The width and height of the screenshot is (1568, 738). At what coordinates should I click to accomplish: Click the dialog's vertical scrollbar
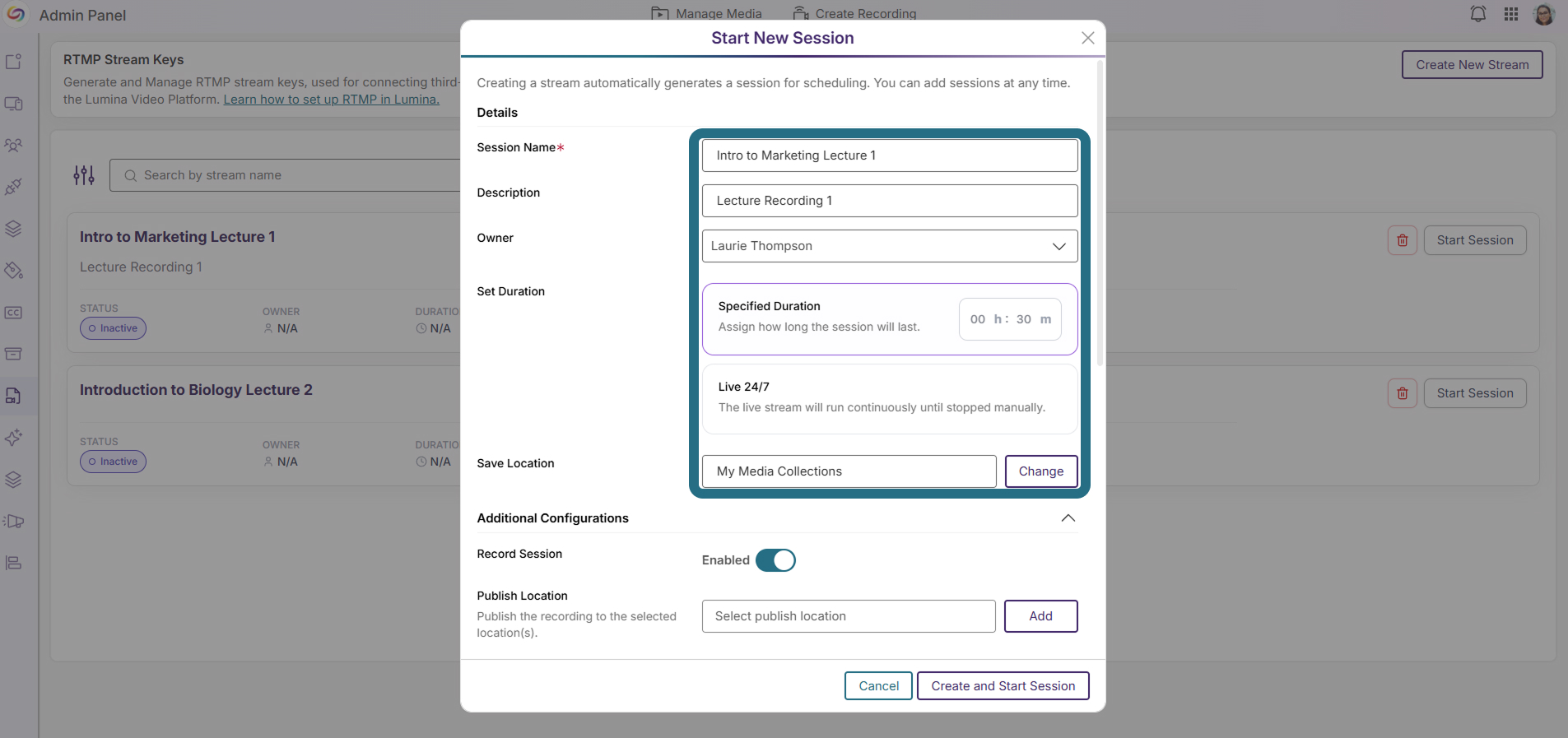click(x=1100, y=214)
